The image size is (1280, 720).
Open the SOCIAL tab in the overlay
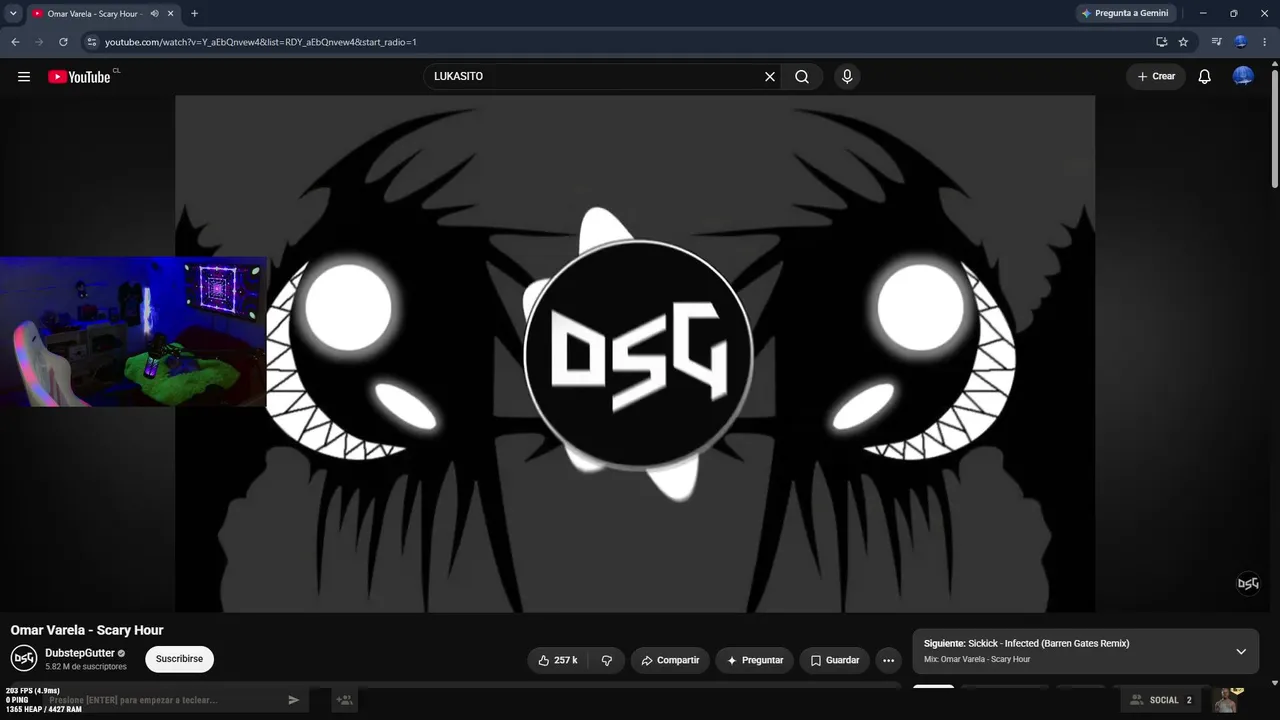pos(1160,700)
